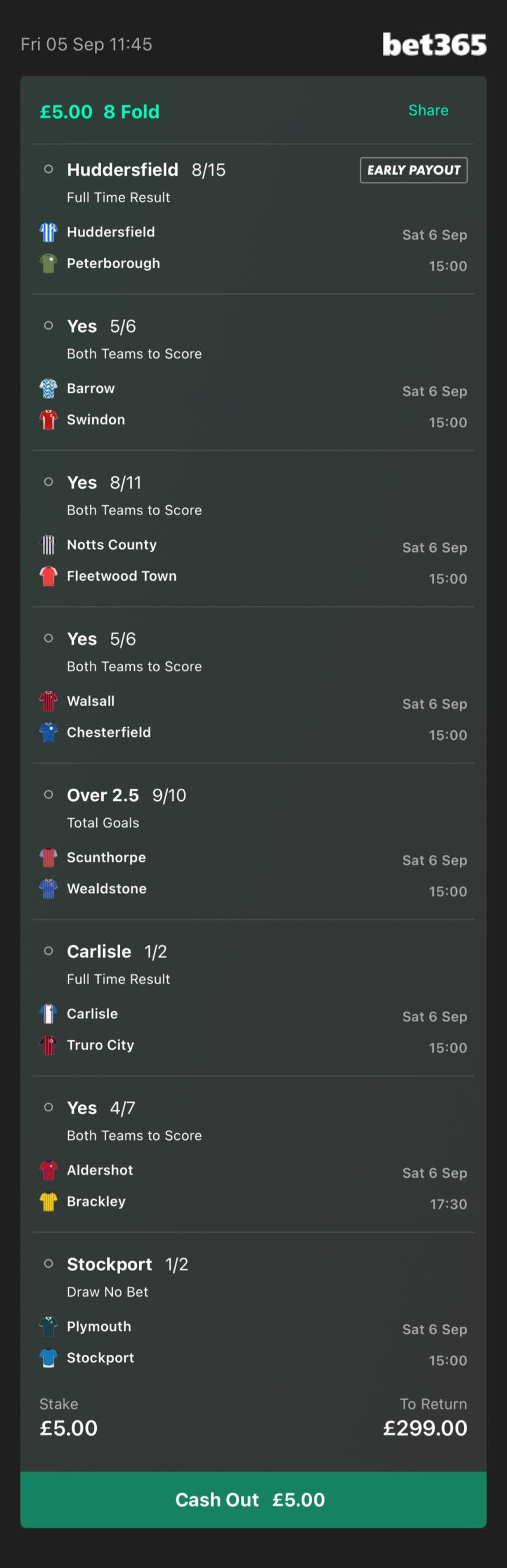Click status circle beside Huddersfield 8/15
The height and width of the screenshot is (1568, 507).
coord(48,169)
